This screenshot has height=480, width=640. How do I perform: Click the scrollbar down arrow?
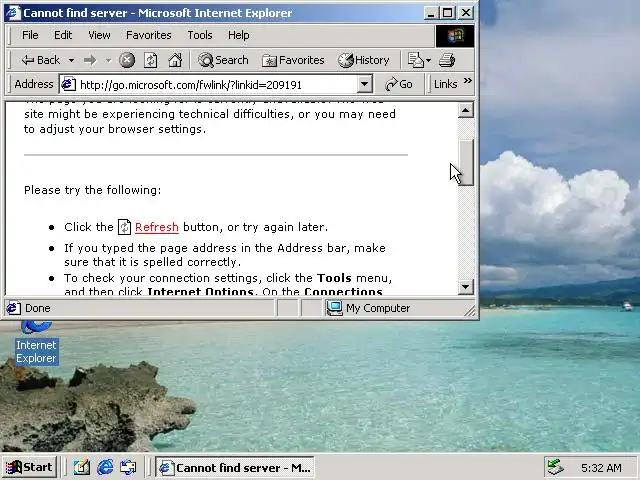pos(466,287)
